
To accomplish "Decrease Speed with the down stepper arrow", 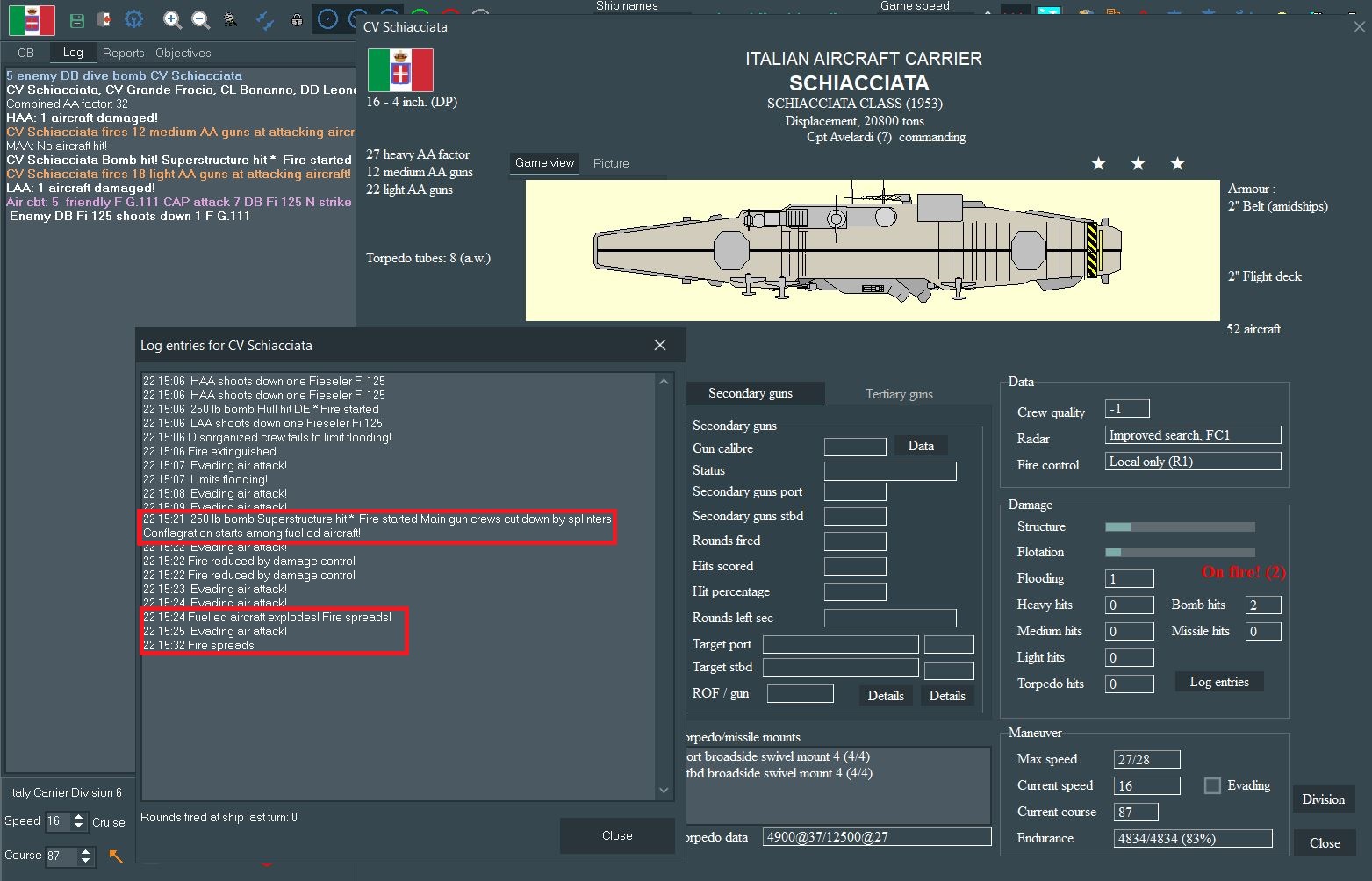I will point(79,827).
